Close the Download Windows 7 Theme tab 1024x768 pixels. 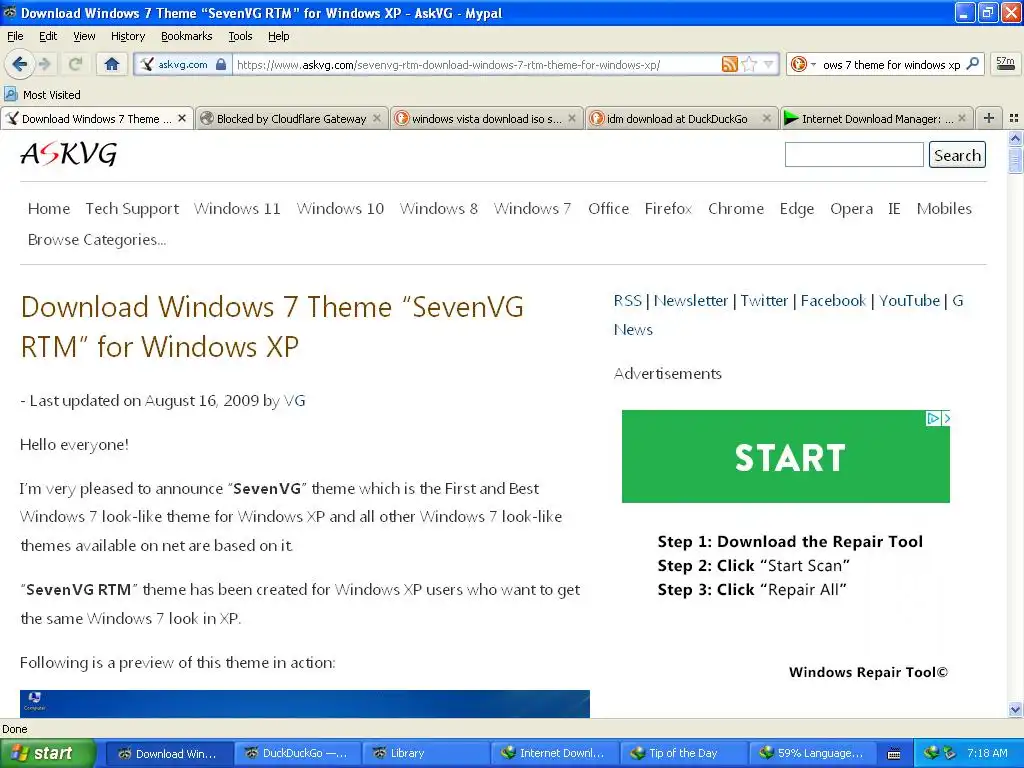click(182, 118)
